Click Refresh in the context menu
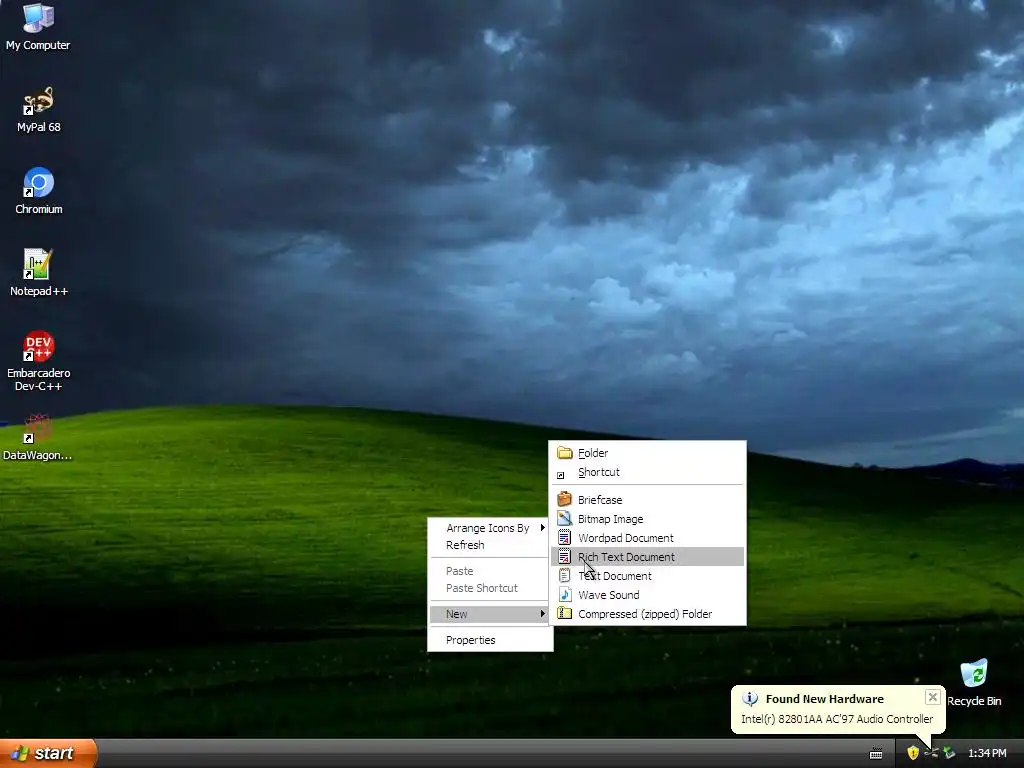The height and width of the screenshot is (768, 1024). coord(490,545)
